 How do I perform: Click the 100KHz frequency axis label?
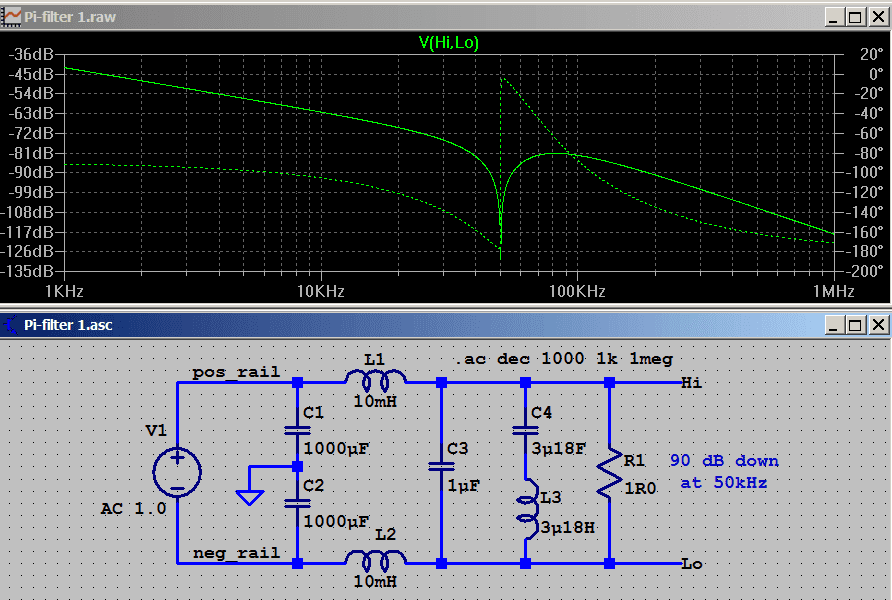coord(577,291)
